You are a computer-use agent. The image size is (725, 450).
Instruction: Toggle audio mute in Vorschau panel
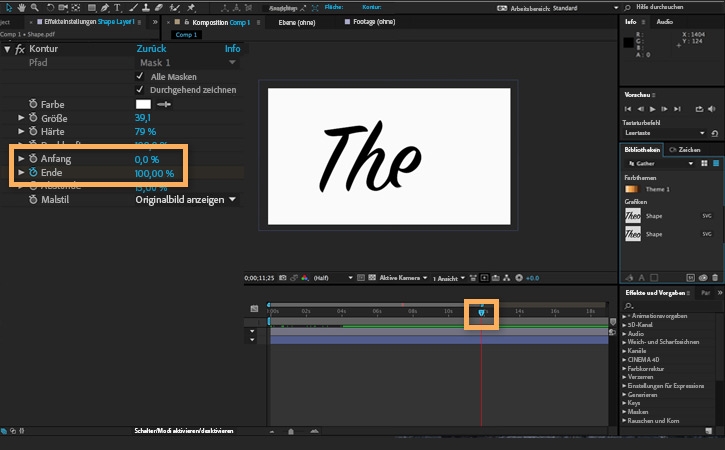coord(712,109)
